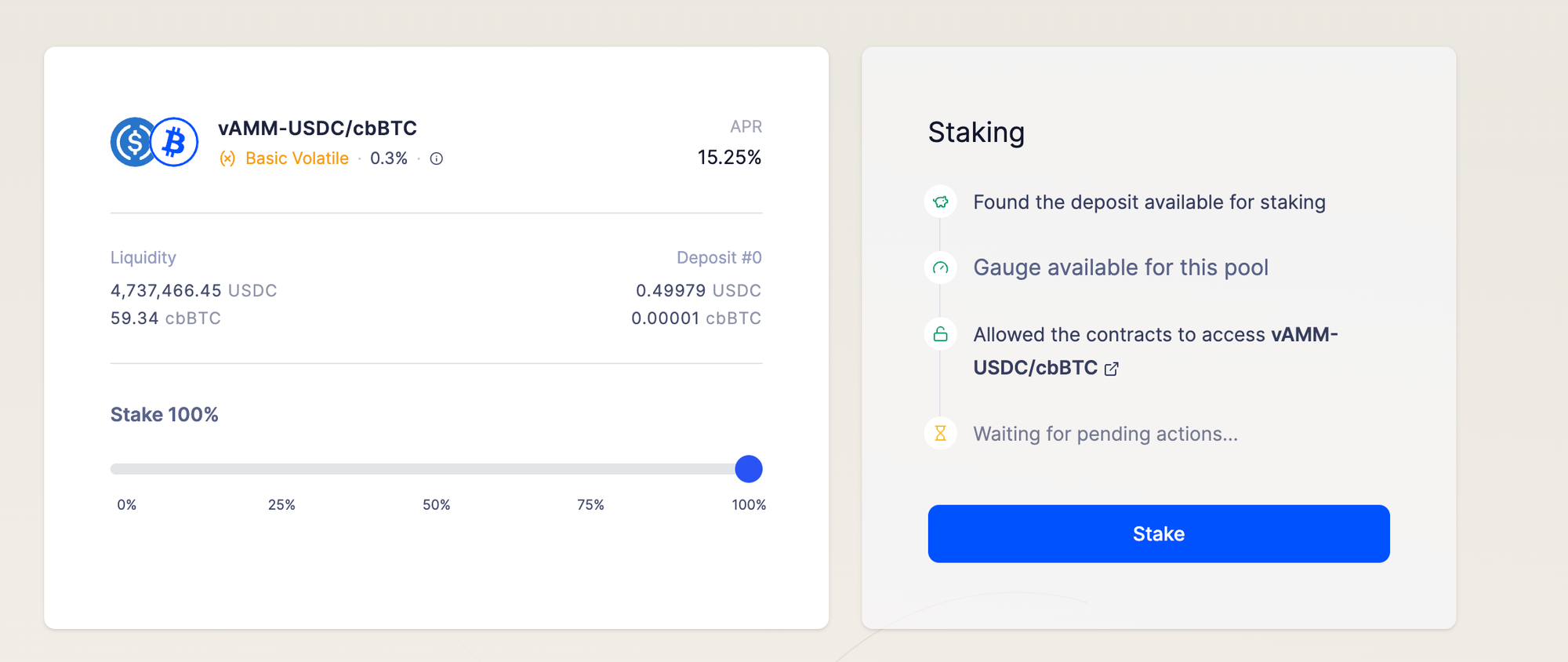Viewport: 1568px width, 662px height.
Task: Open the vAMM-USDC/cbBTC contract link
Action: (1035, 368)
